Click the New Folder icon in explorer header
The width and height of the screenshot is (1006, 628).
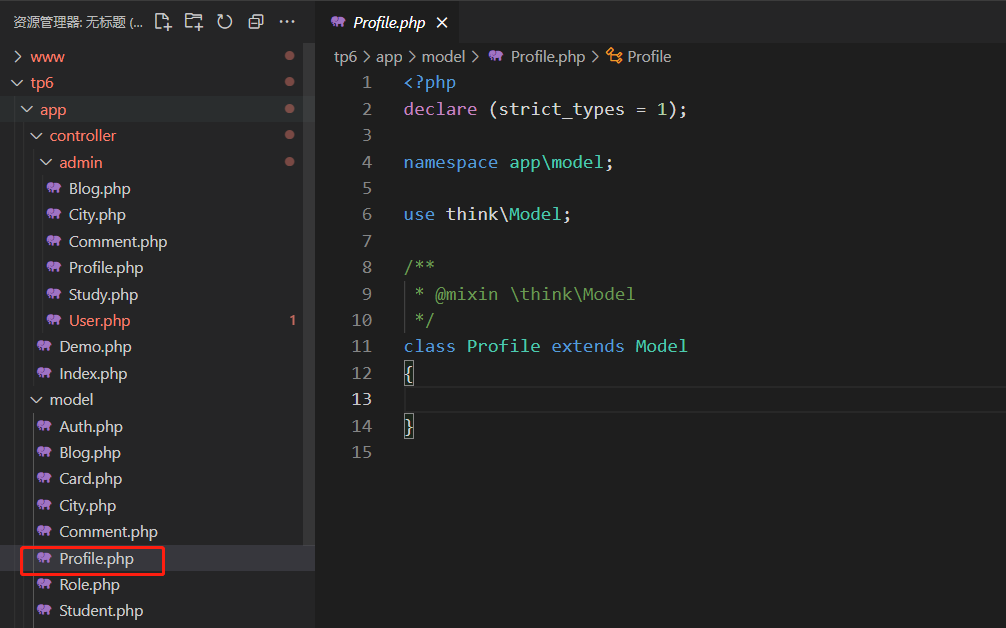(x=194, y=22)
